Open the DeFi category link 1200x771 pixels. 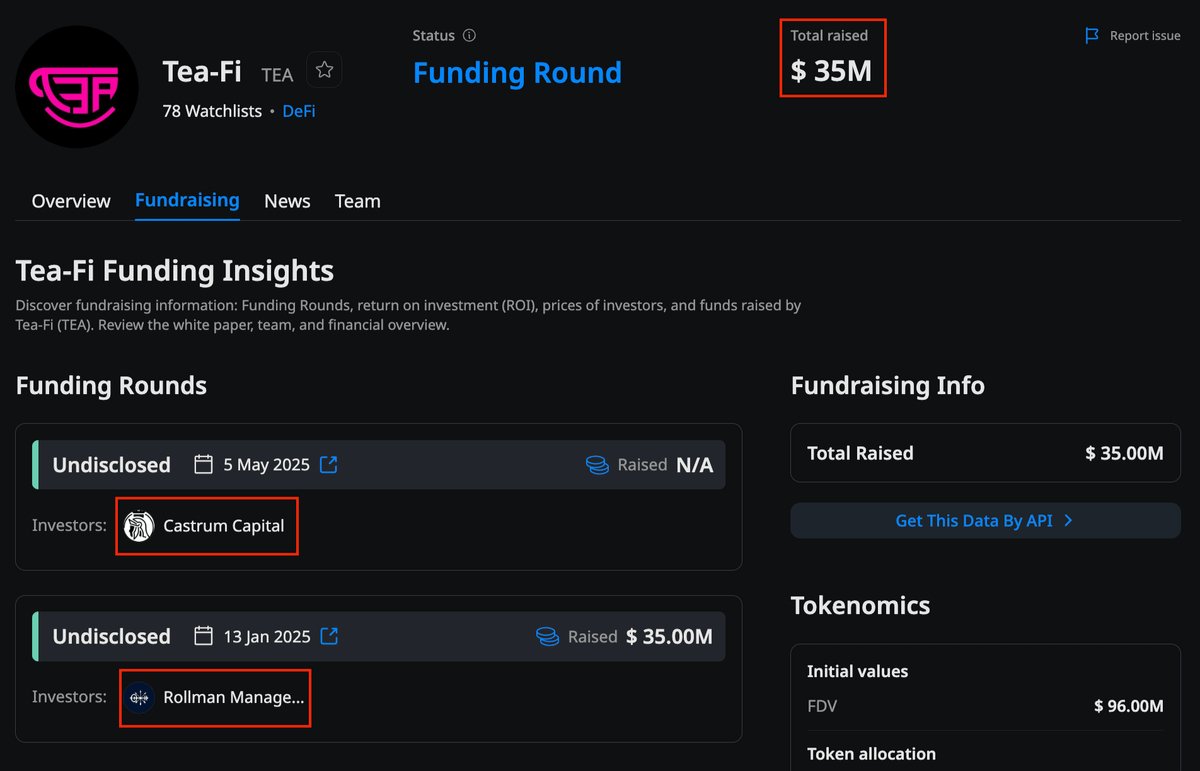tap(298, 111)
